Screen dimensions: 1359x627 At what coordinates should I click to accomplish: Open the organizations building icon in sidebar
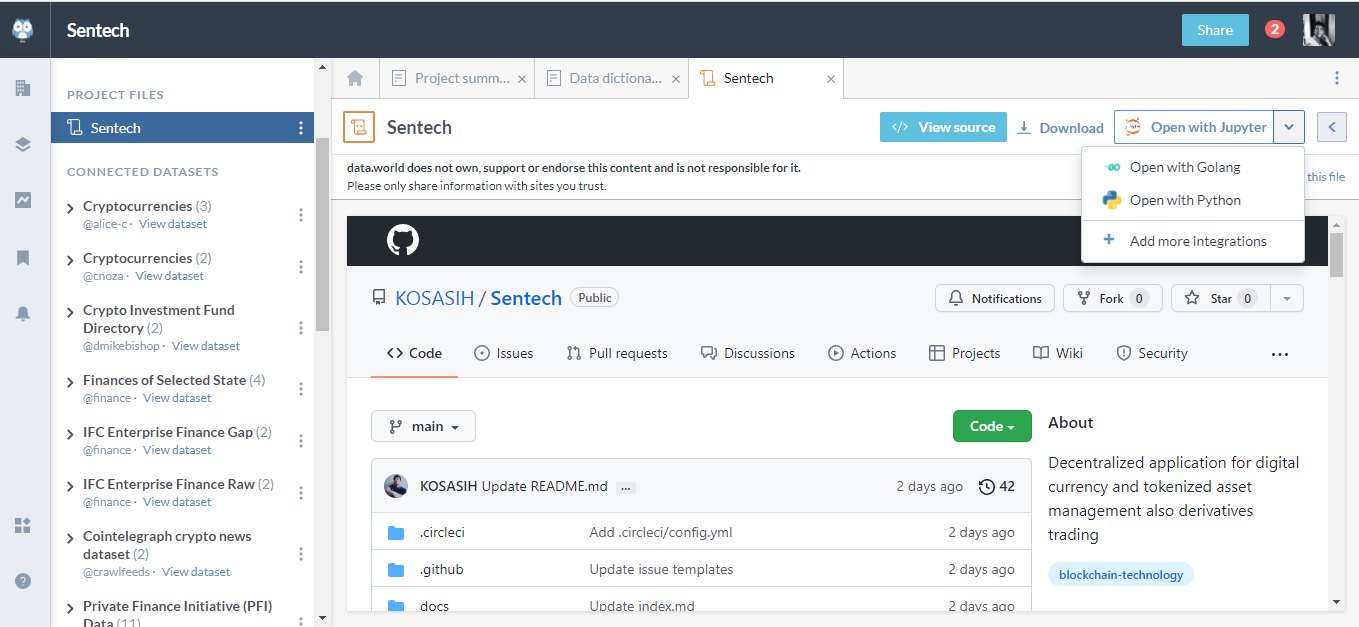click(23, 88)
